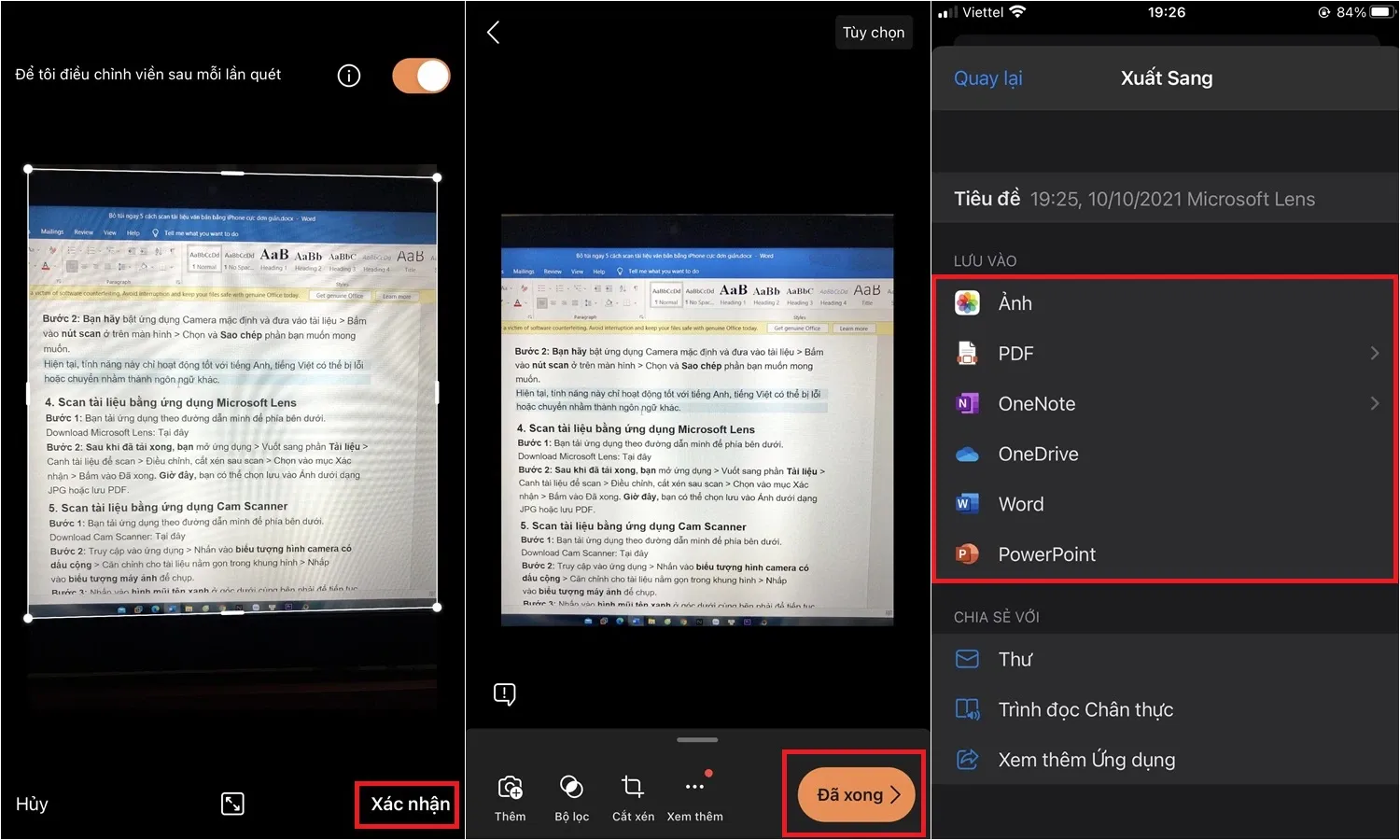Tap the feedback speech-bubble icon
The height and width of the screenshot is (840, 1400).
[504, 694]
